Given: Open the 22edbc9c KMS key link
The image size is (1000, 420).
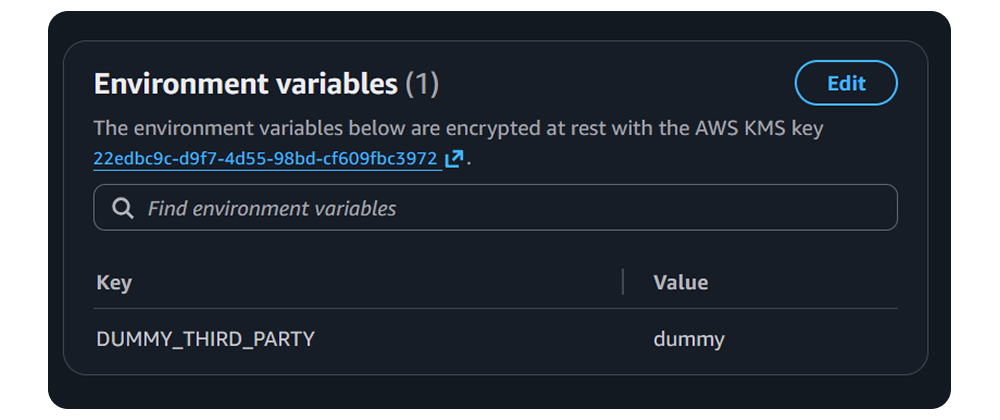Looking at the screenshot, I should 265,159.
